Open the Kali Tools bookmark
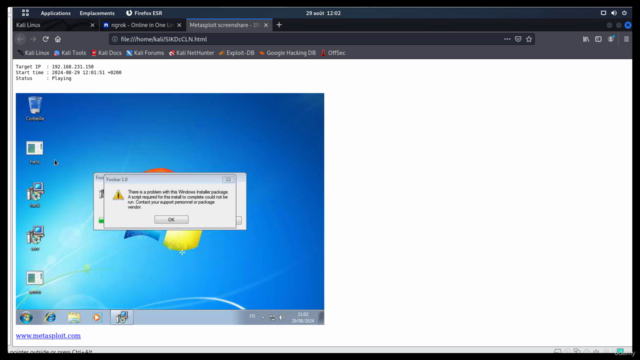 click(70, 53)
